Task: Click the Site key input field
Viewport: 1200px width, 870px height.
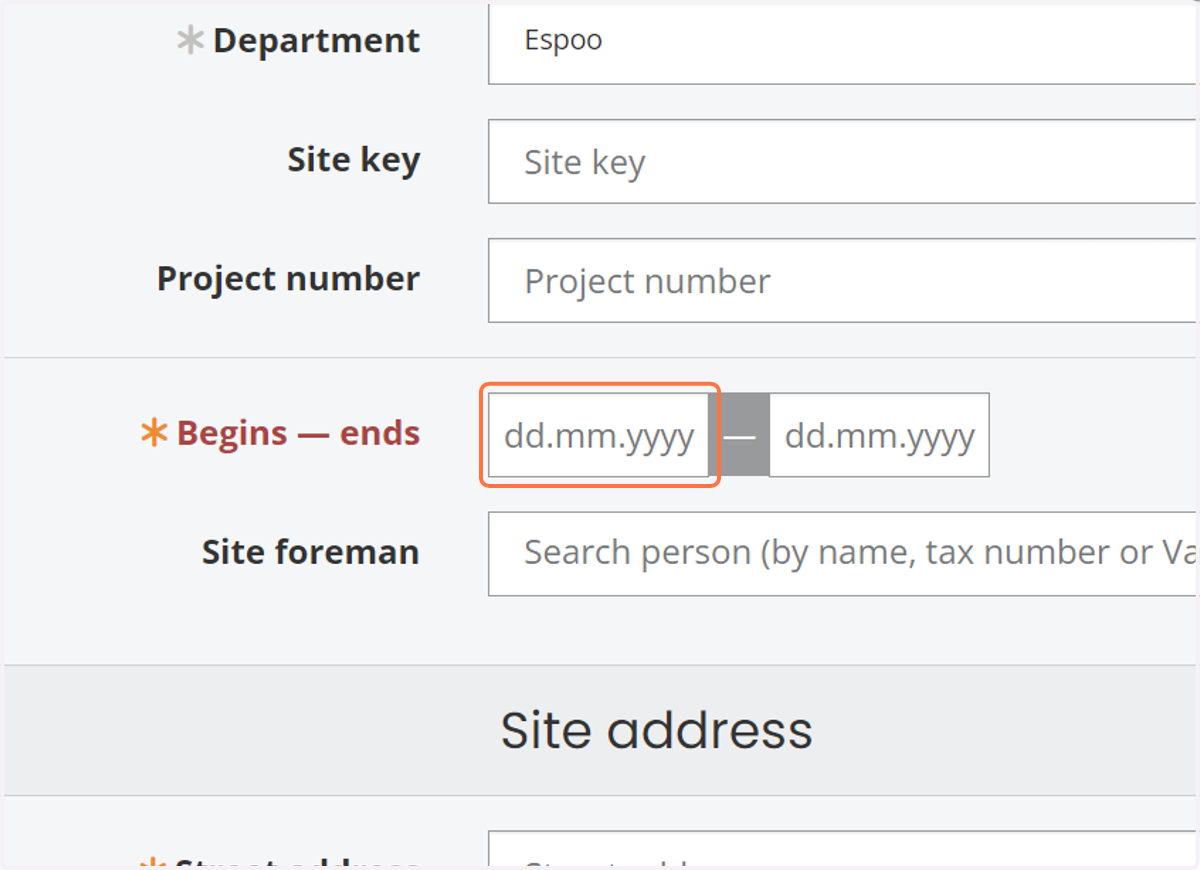Action: coord(844,162)
